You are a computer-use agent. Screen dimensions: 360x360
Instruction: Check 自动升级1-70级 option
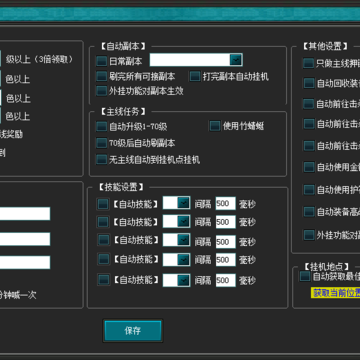(x=101, y=126)
